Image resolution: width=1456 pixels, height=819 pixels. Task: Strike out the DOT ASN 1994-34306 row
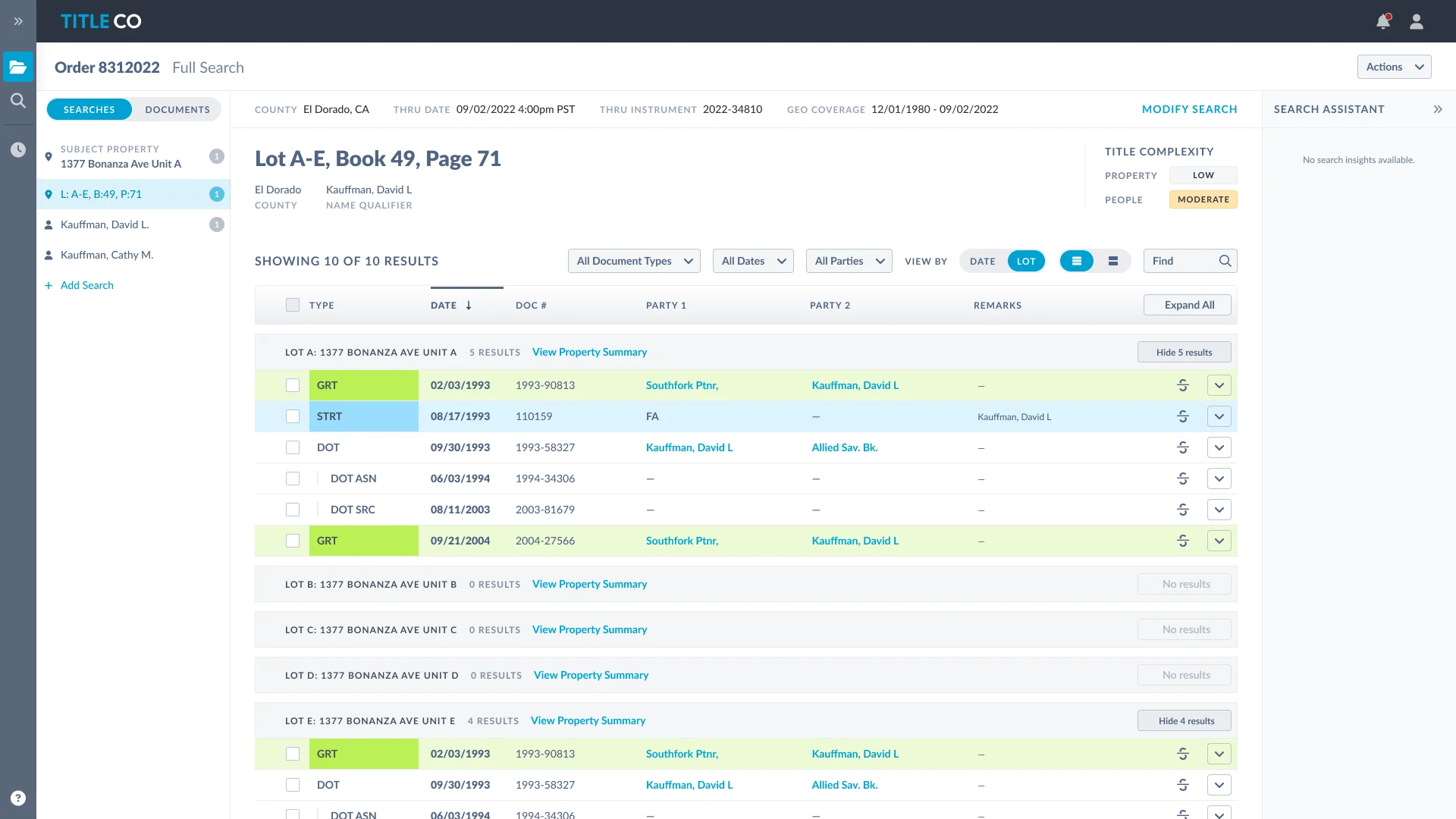1183,479
